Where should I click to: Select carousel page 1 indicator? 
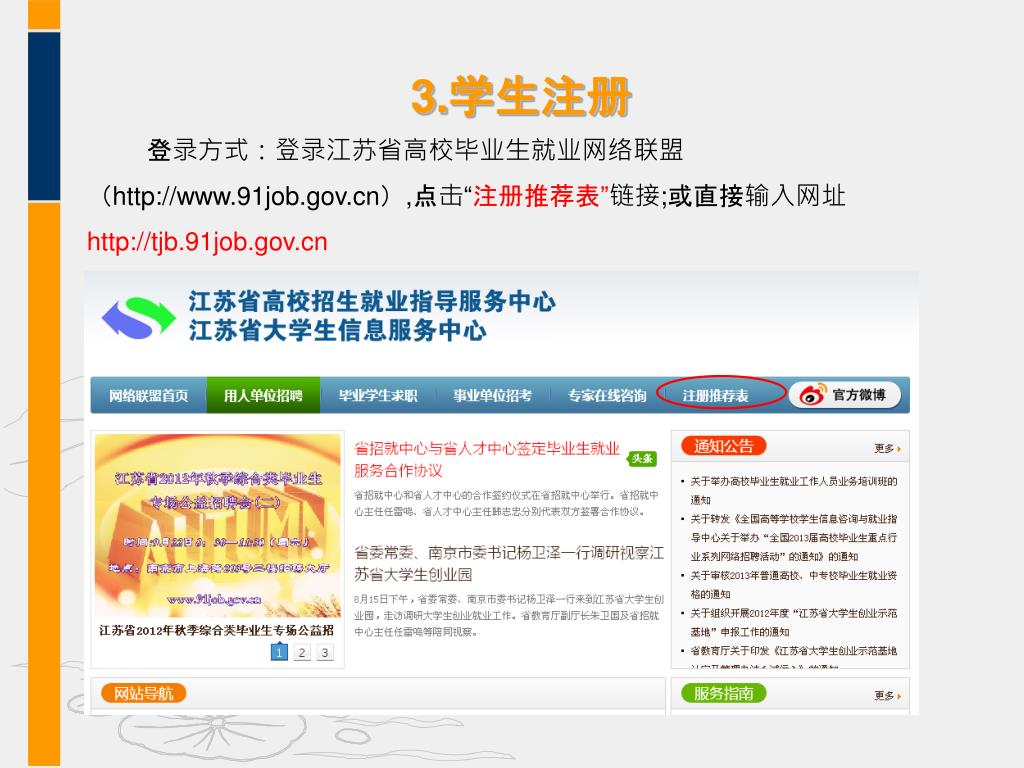pos(279,652)
